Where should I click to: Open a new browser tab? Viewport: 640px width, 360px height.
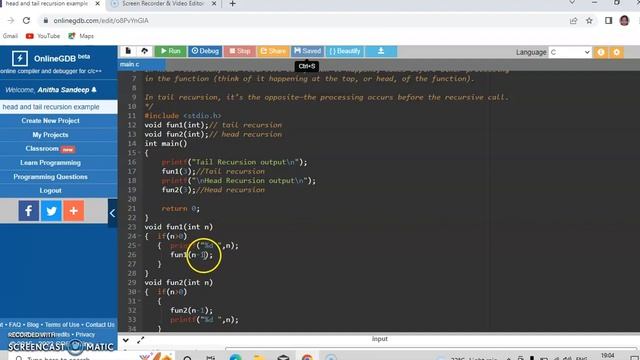coord(232,4)
